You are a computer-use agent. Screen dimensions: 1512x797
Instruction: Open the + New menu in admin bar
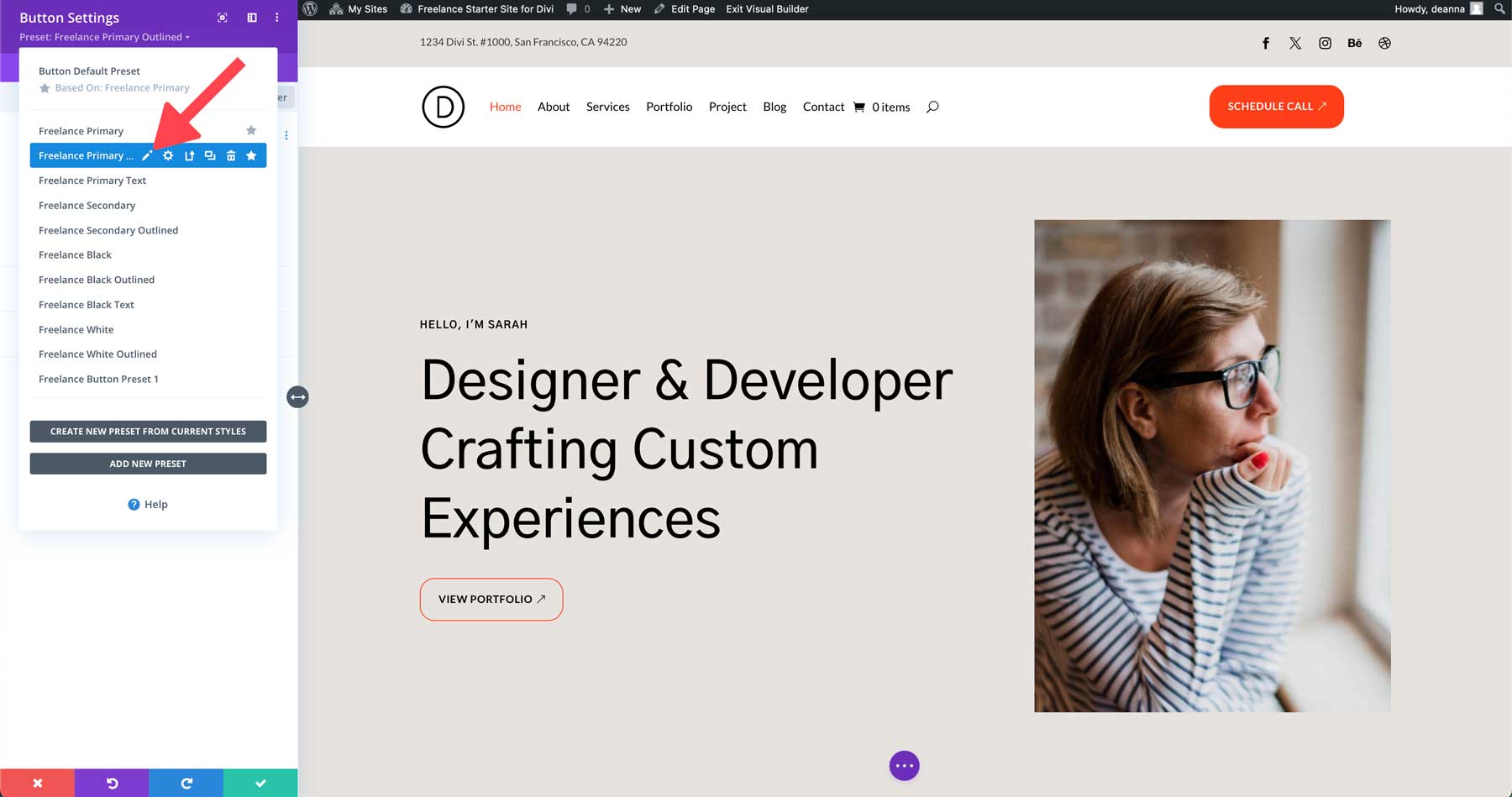[x=622, y=8]
